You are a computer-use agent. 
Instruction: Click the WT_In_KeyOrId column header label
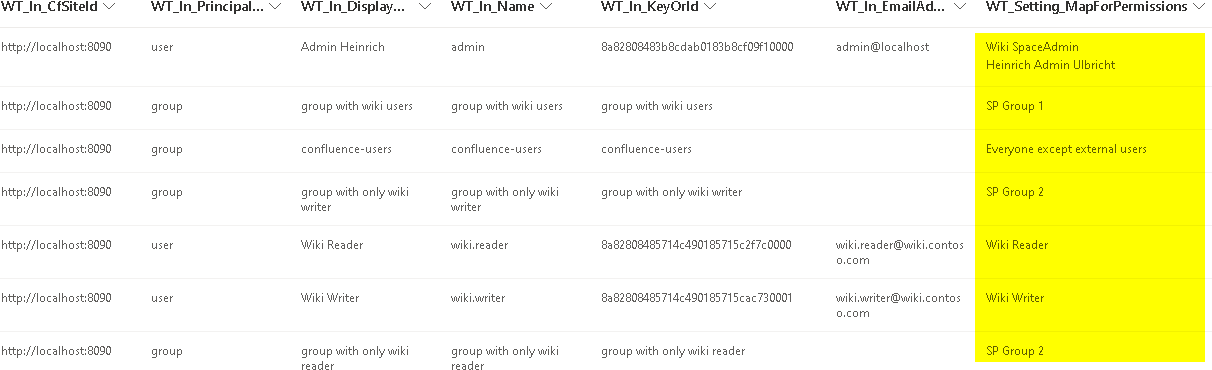coord(650,7)
